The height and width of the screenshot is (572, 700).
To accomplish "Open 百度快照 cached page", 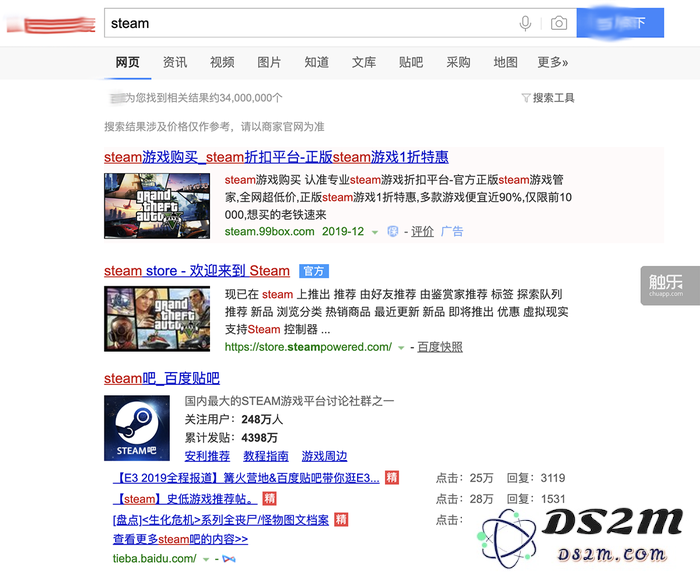I will (x=440, y=347).
